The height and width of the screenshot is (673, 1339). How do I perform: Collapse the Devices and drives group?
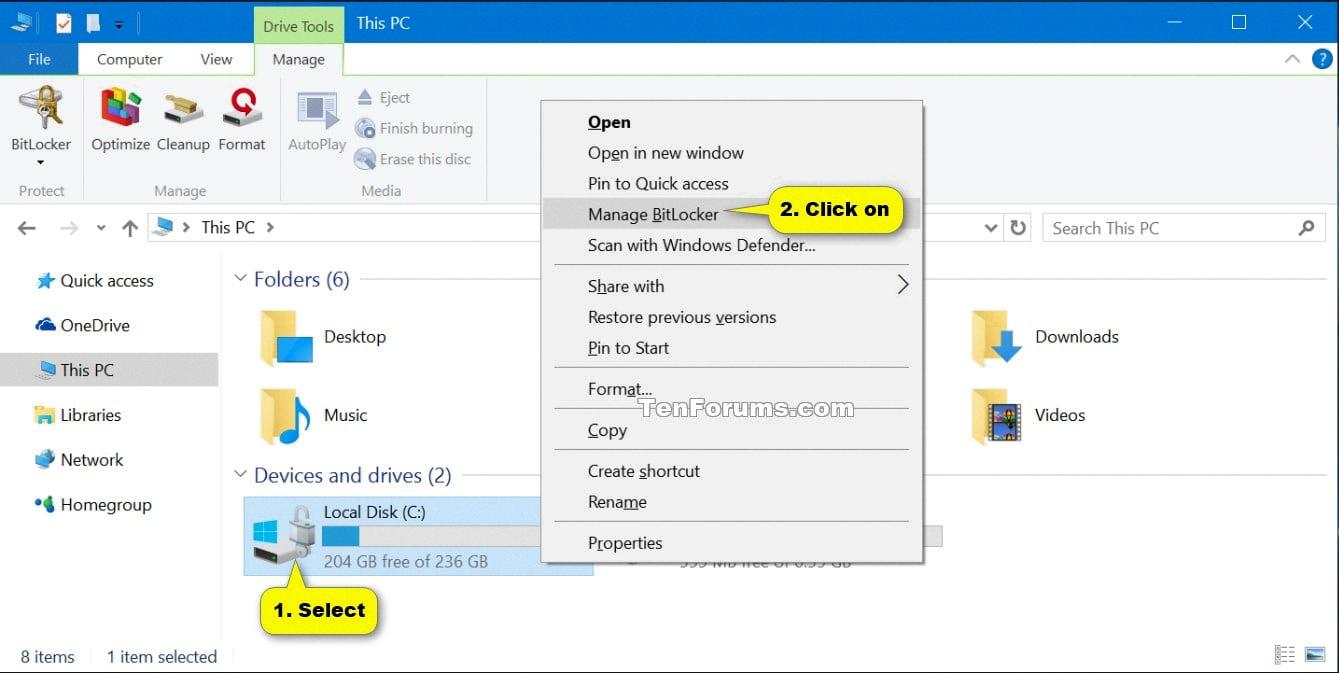pyautogui.click(x=240, y=475)
